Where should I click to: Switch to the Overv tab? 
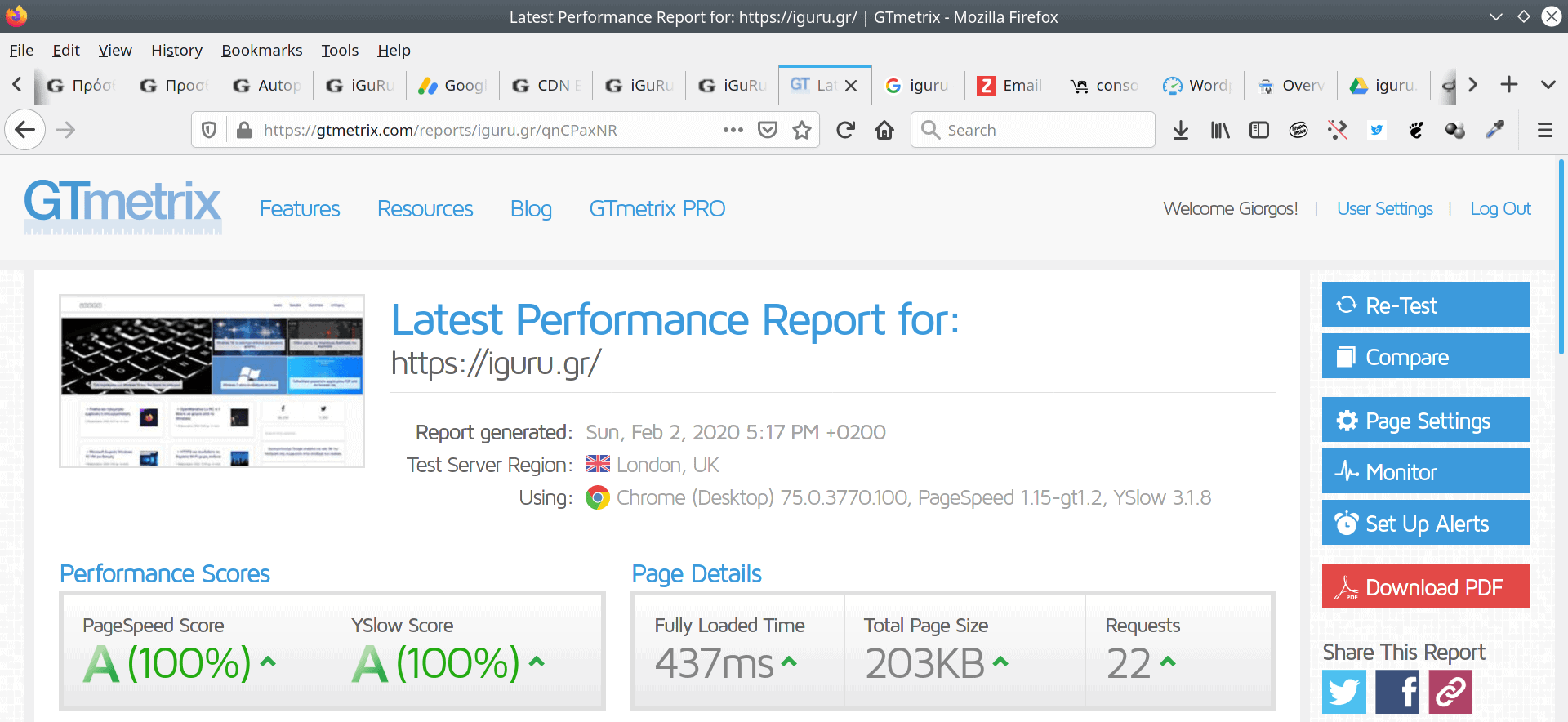(1290, 85)
